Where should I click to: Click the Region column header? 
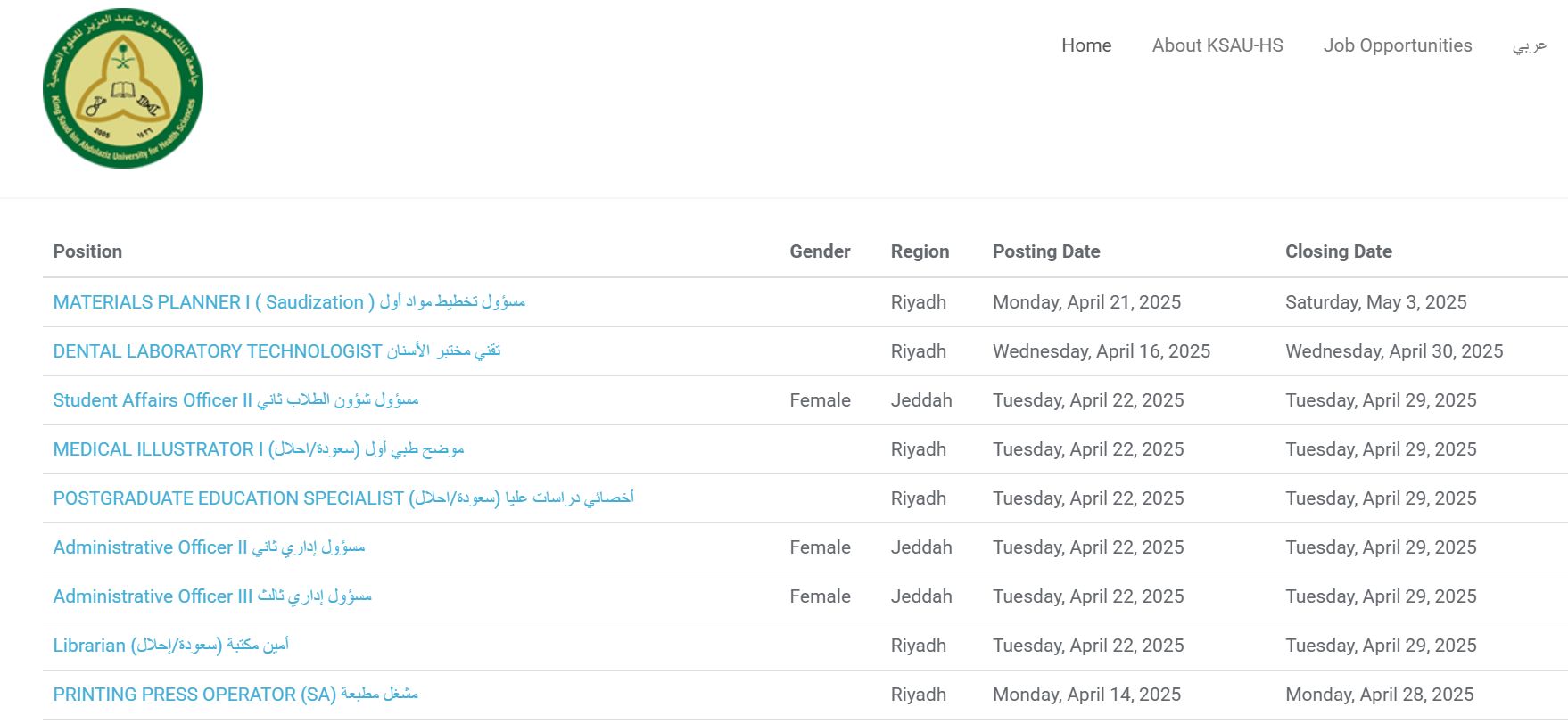tap(920, 251)
